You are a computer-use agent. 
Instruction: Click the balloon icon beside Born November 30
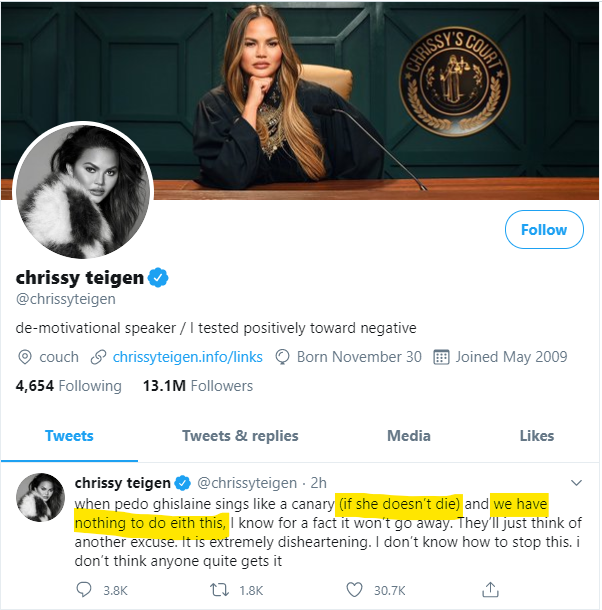283,357
